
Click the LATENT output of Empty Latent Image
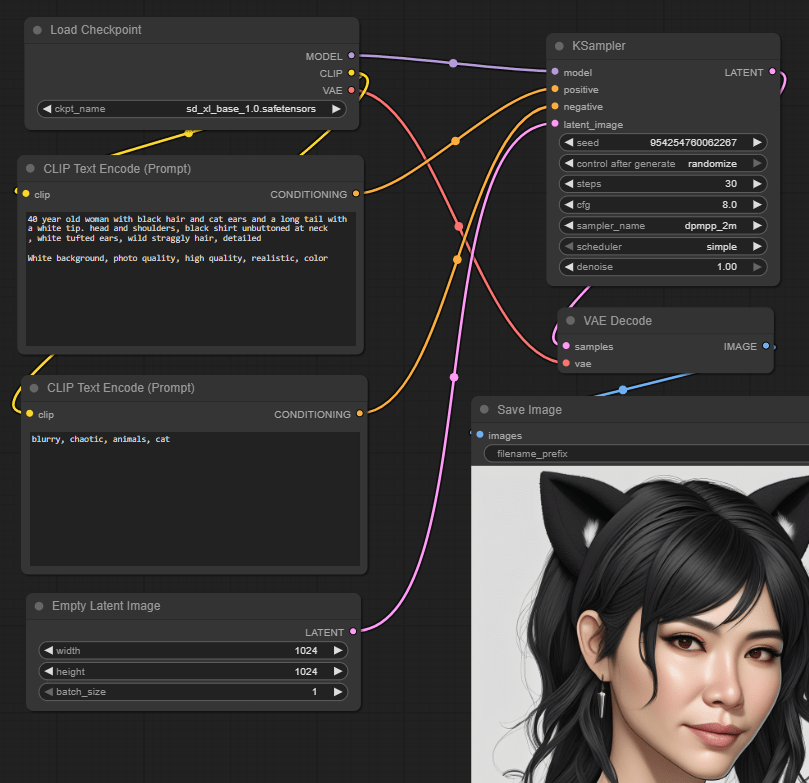pyautogui.click(x=353, y=632)
